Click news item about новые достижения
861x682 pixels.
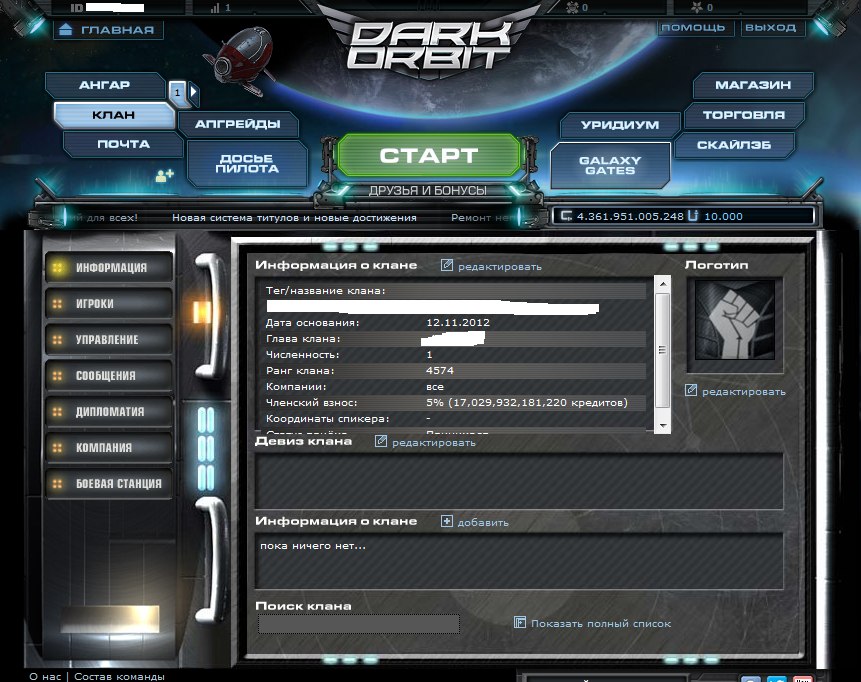pyautogui.click(x=294, y=218)
